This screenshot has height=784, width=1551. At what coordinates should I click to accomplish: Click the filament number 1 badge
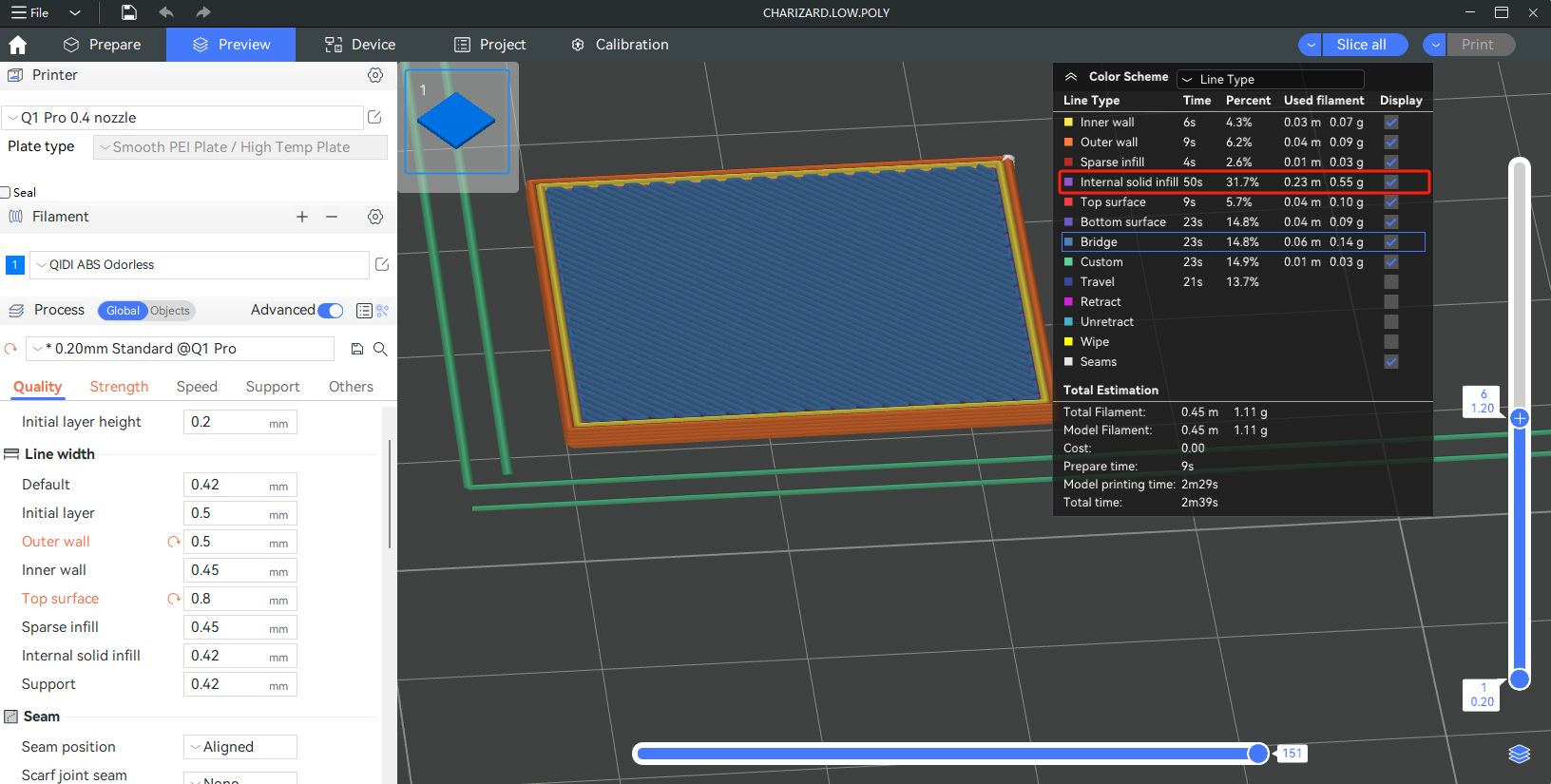coord(15,265)
